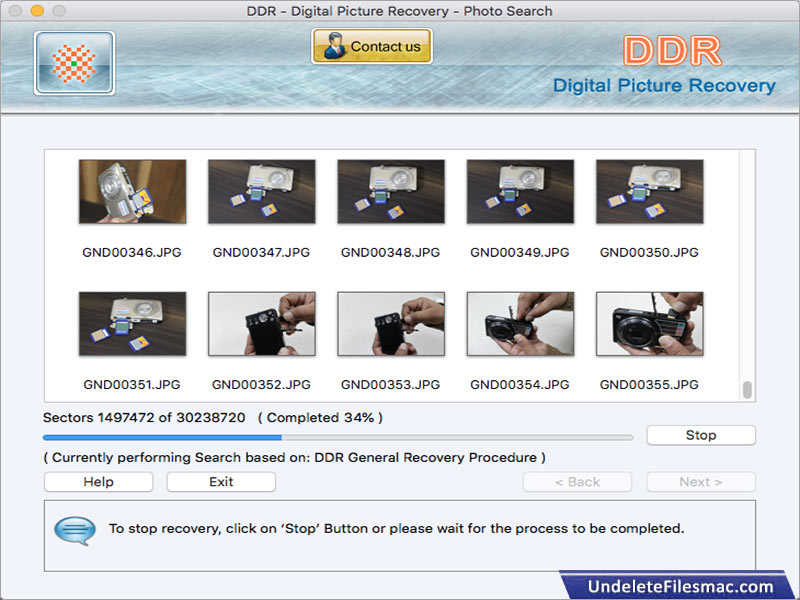This screenshot has height=600, width=800.
Task: Click the Next navigation button
Action: pos(700,481)
